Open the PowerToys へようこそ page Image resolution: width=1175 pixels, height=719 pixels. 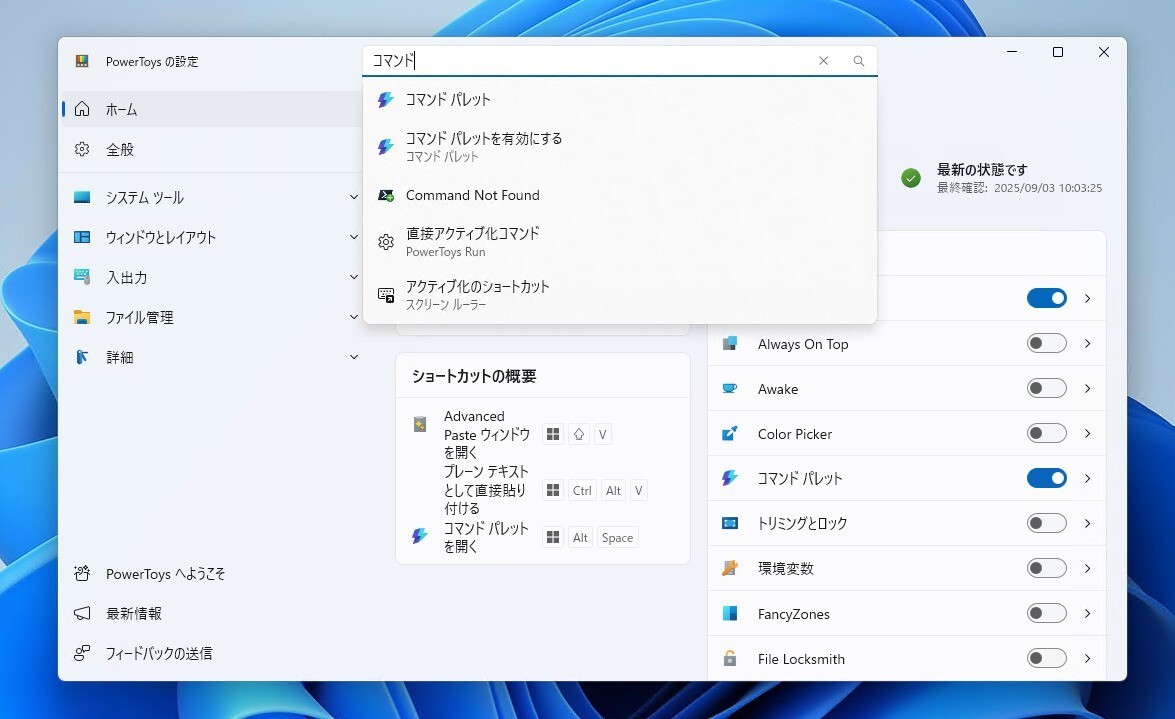pos(213,574)
